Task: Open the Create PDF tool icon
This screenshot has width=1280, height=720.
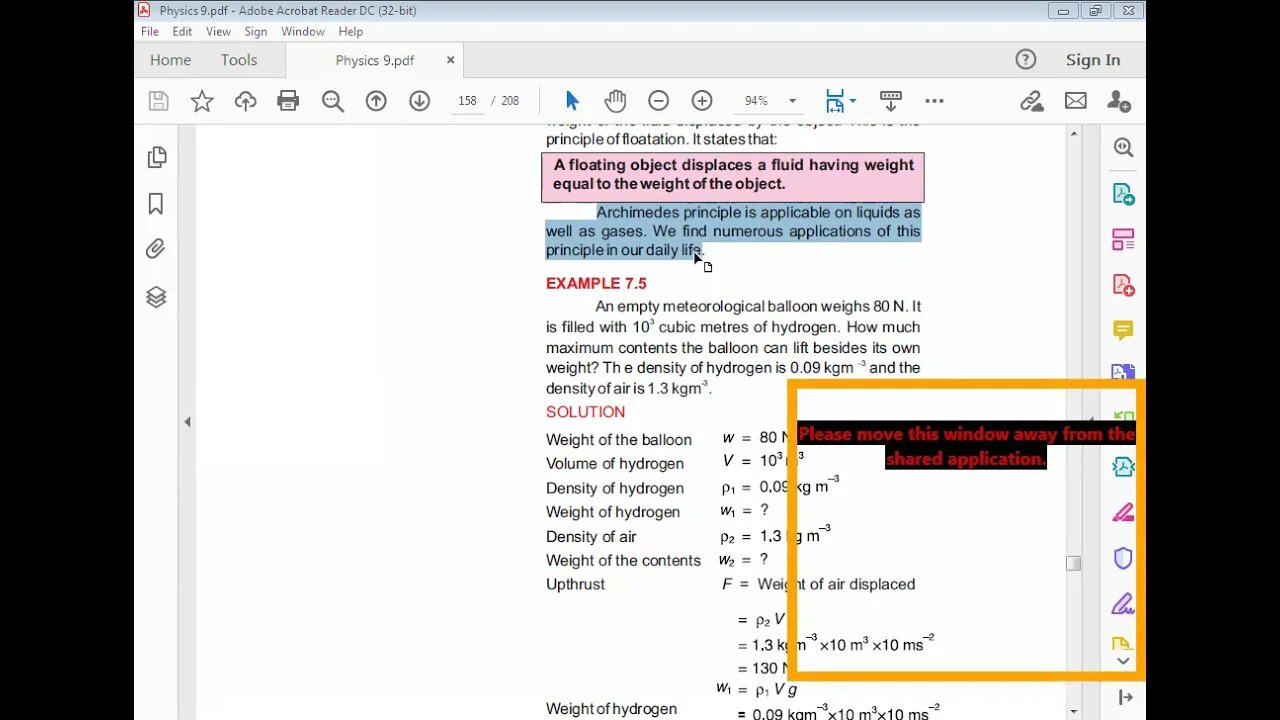Action: click(x=1123, y=286)
